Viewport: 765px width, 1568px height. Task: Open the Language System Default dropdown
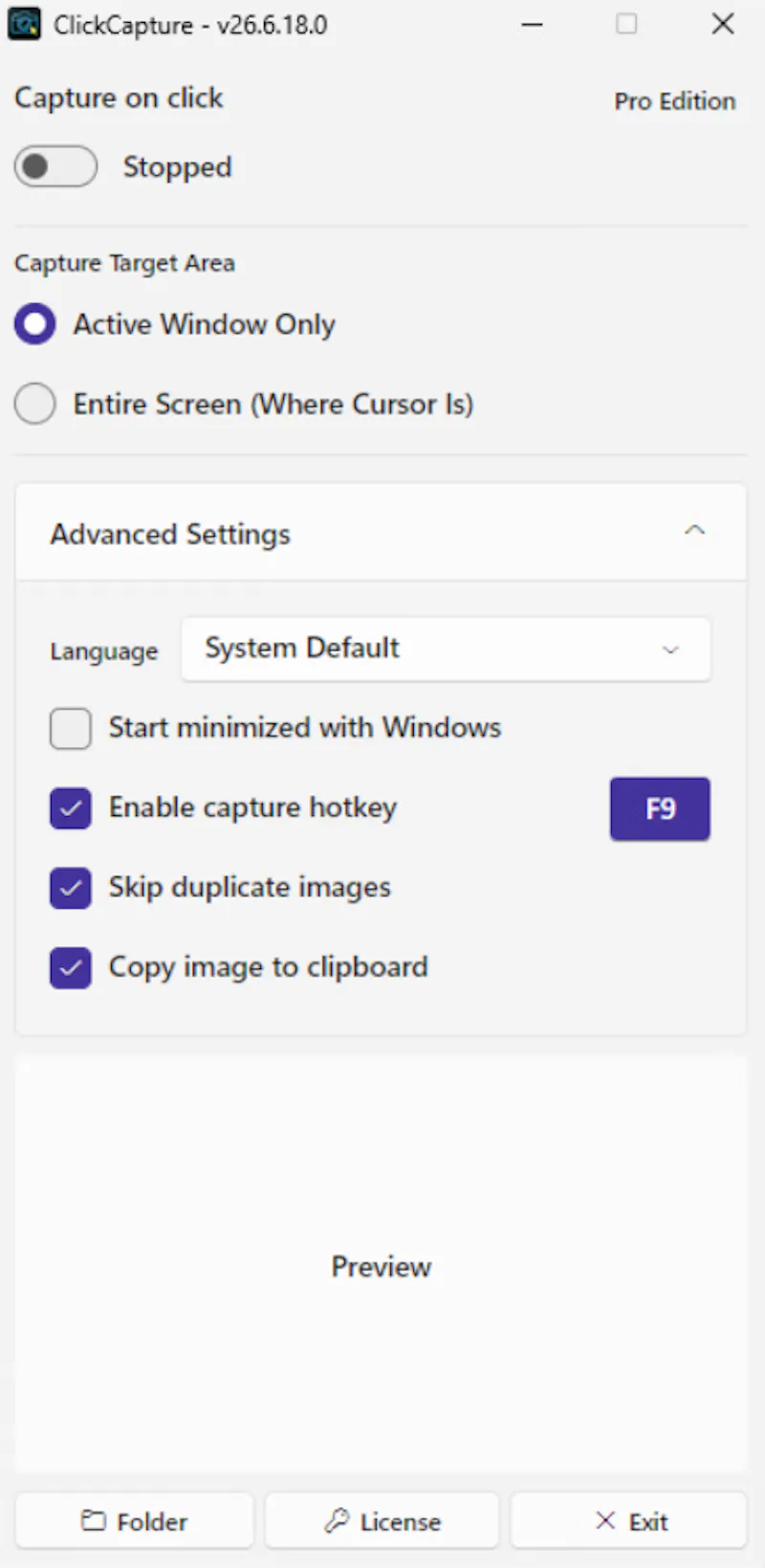click(446, 649)
